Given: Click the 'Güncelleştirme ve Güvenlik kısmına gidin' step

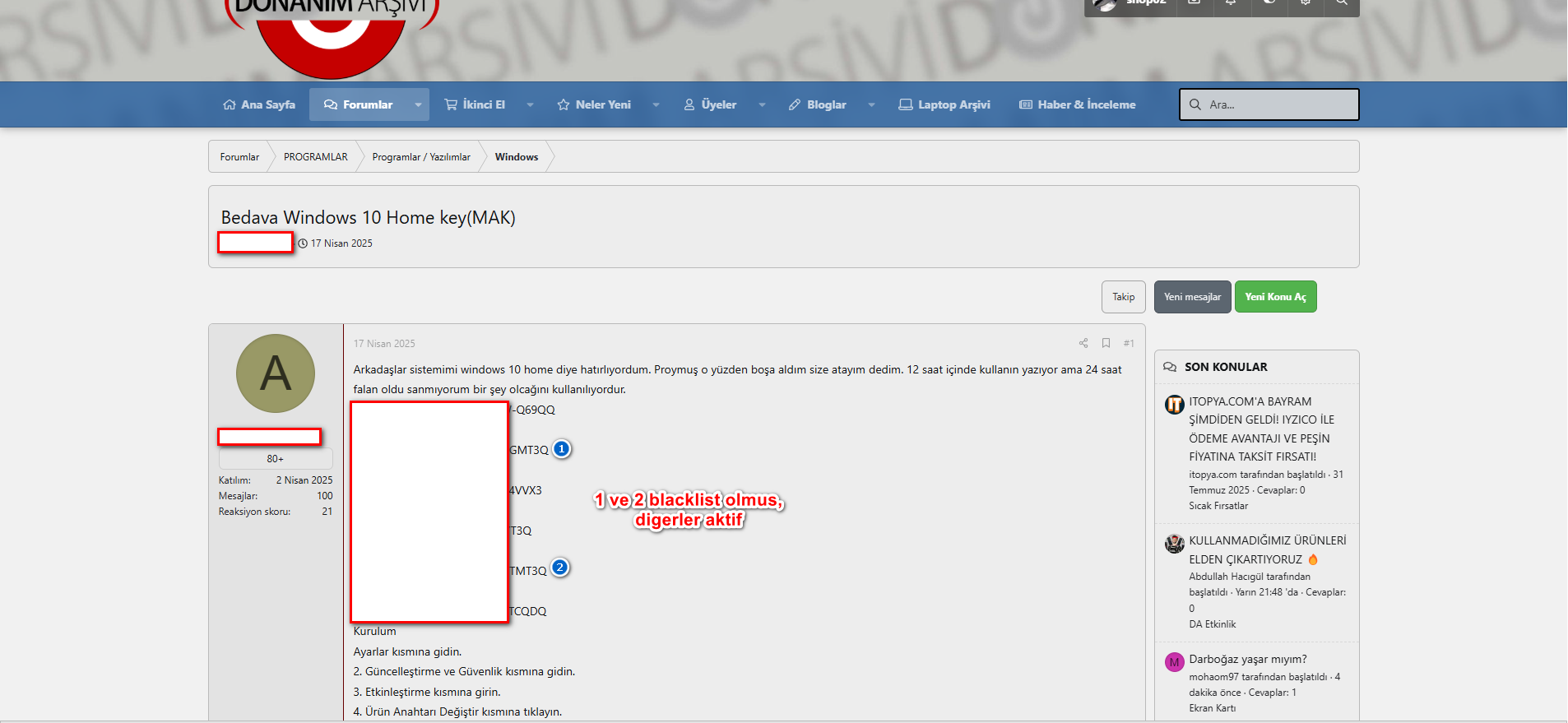Looking at the screenshot, I should (x=465, y=672).
